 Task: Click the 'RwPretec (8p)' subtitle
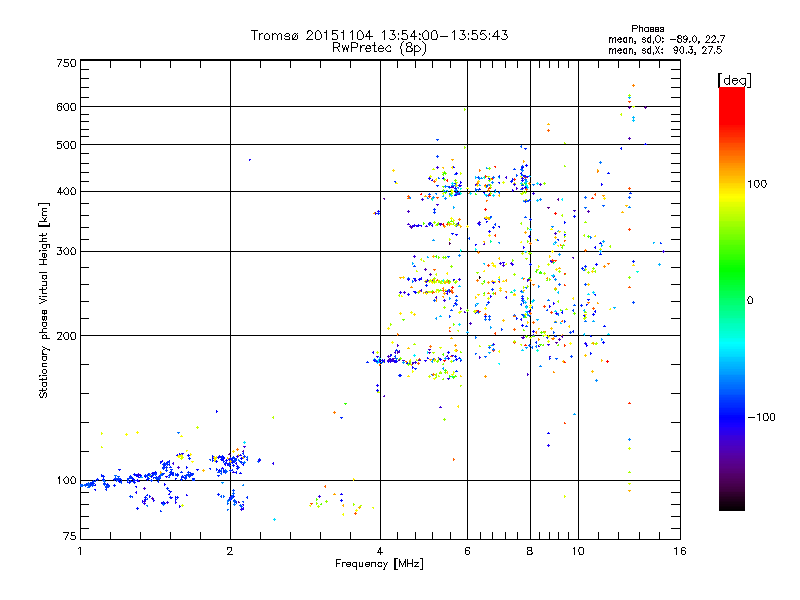379,48
